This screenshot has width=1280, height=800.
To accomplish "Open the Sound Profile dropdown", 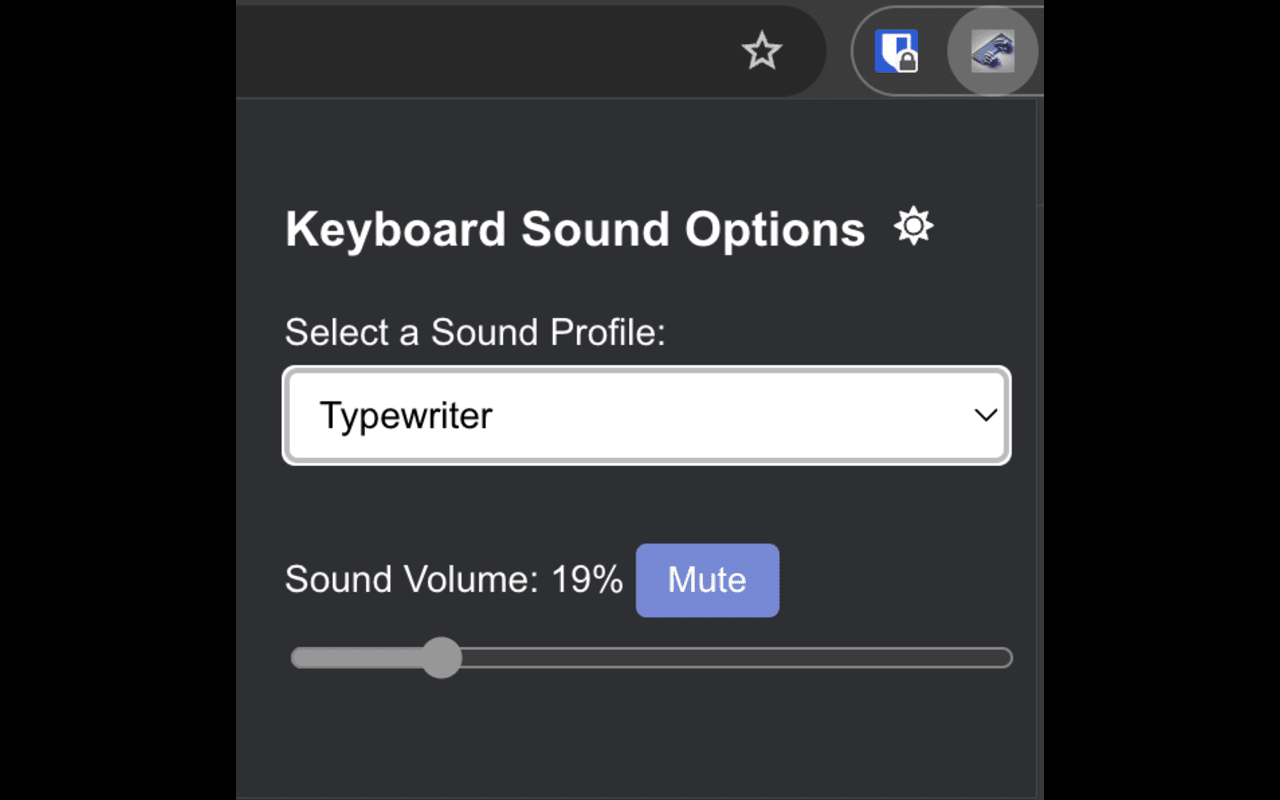I will point(646,416).
